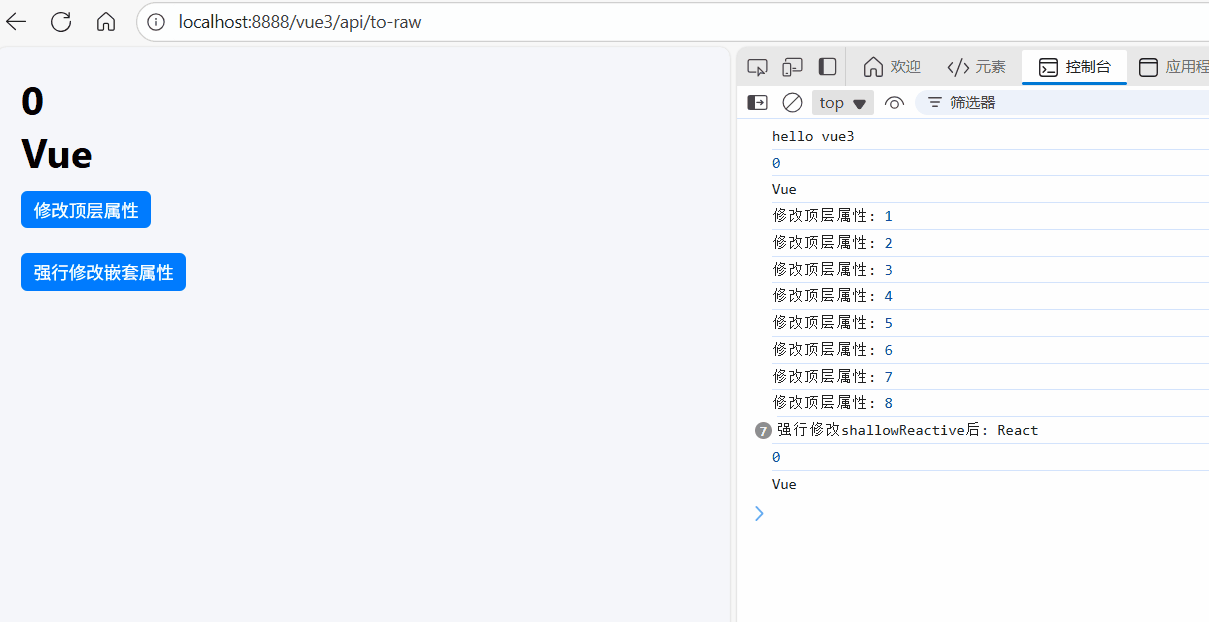The image size is (1209, 622).
Task: Open the top context selector dropdown
Action: click(x=842, y=102)
